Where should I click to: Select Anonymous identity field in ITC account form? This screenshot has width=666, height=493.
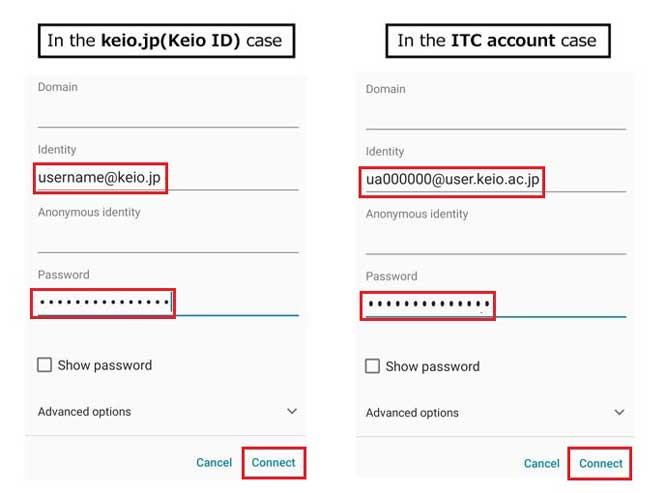[495, 242]
